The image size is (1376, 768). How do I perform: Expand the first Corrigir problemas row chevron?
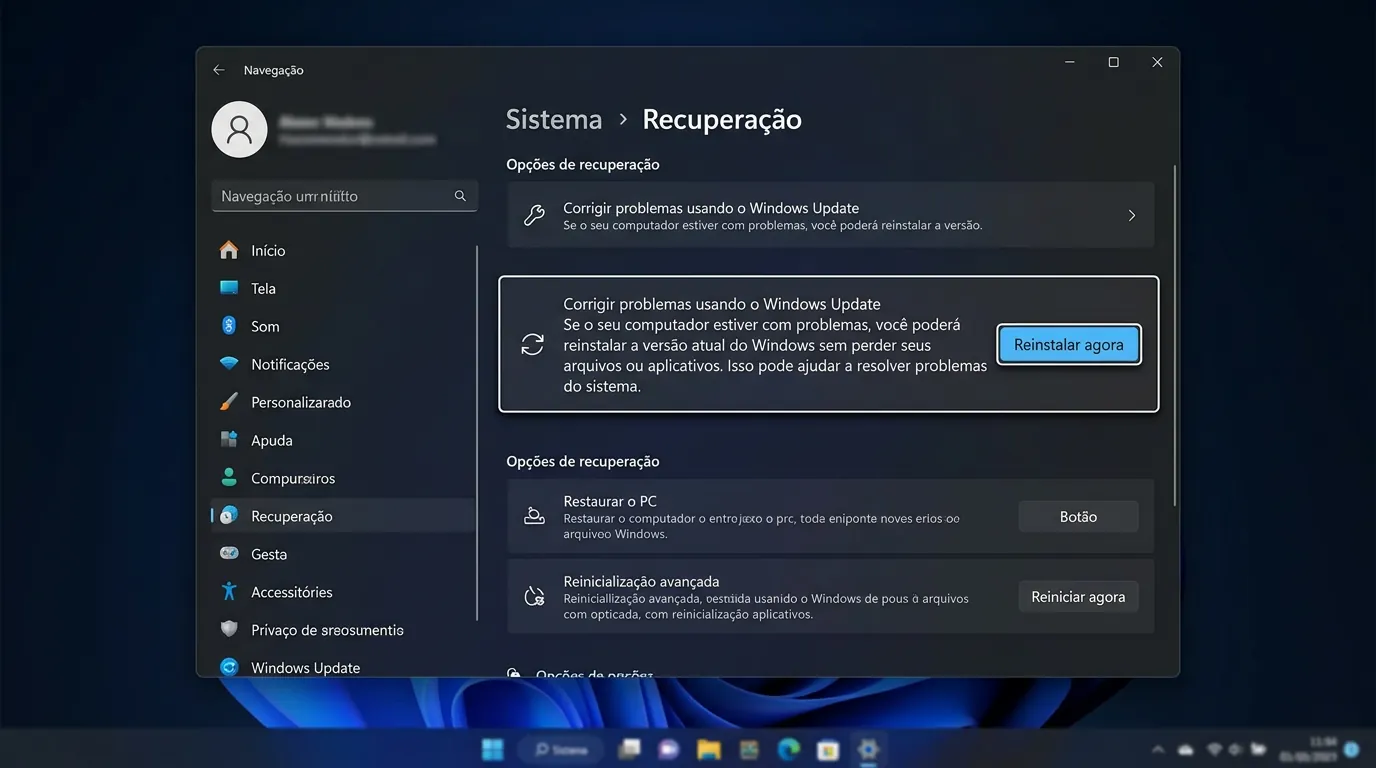[1132, 215]
